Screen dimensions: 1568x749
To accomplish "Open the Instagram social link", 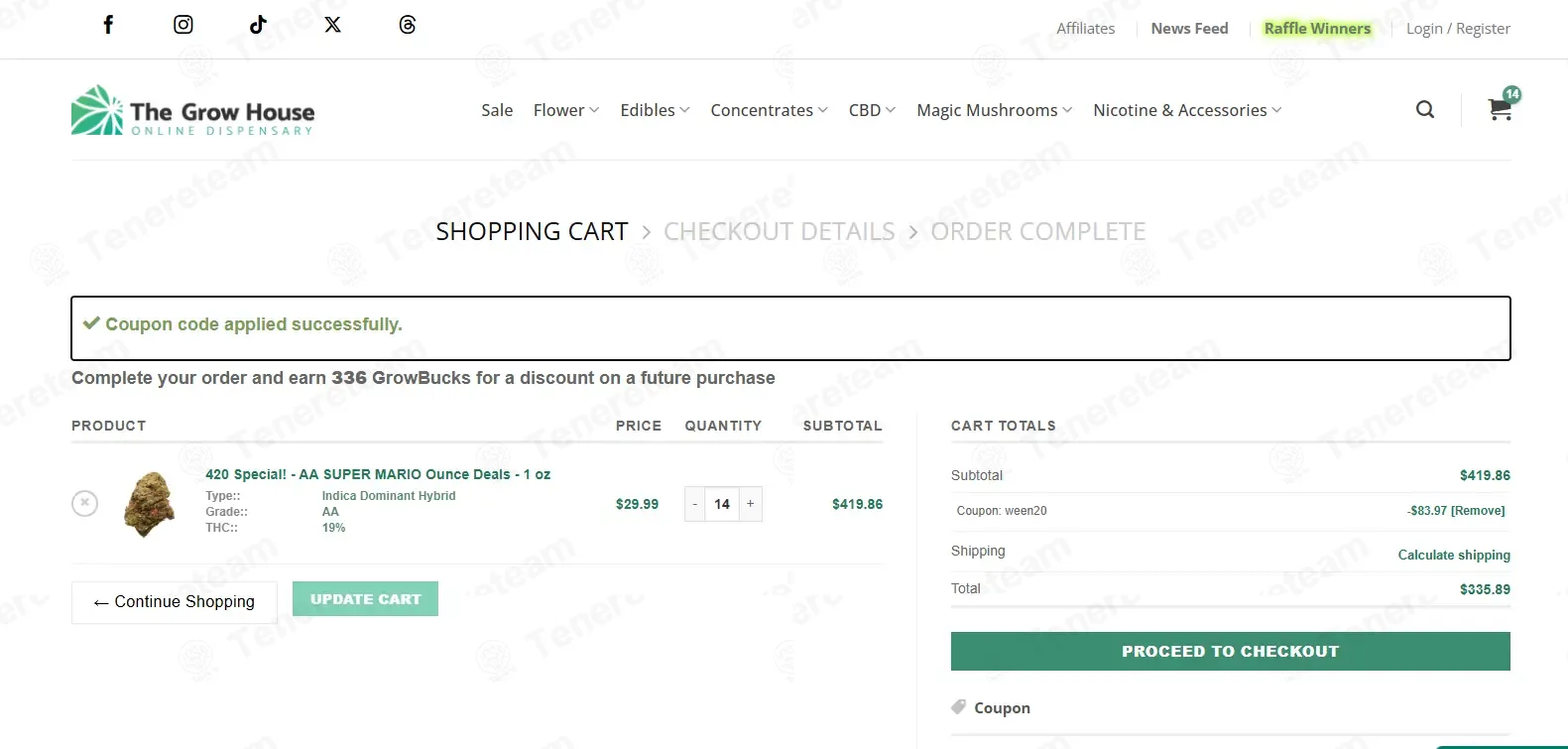I will [x=183, y=25].
